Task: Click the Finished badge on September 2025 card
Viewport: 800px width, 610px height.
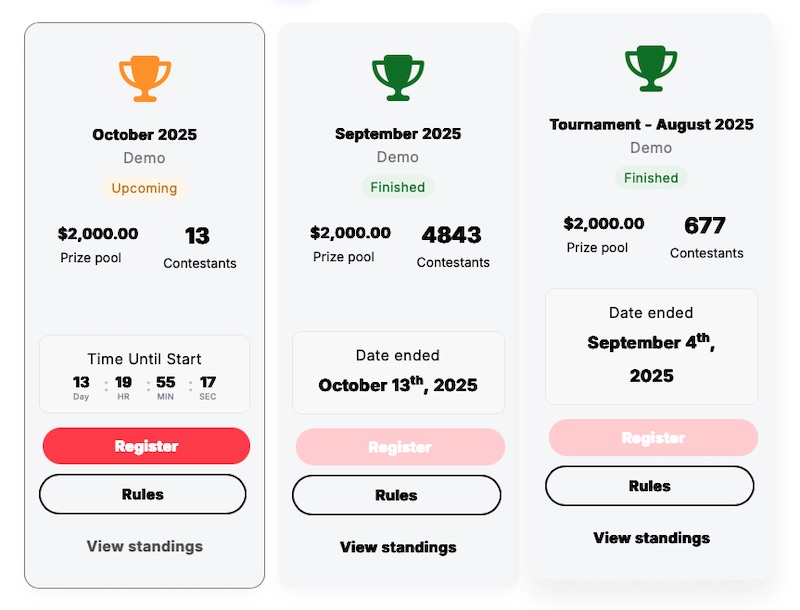Action: (x=397, y=187)
